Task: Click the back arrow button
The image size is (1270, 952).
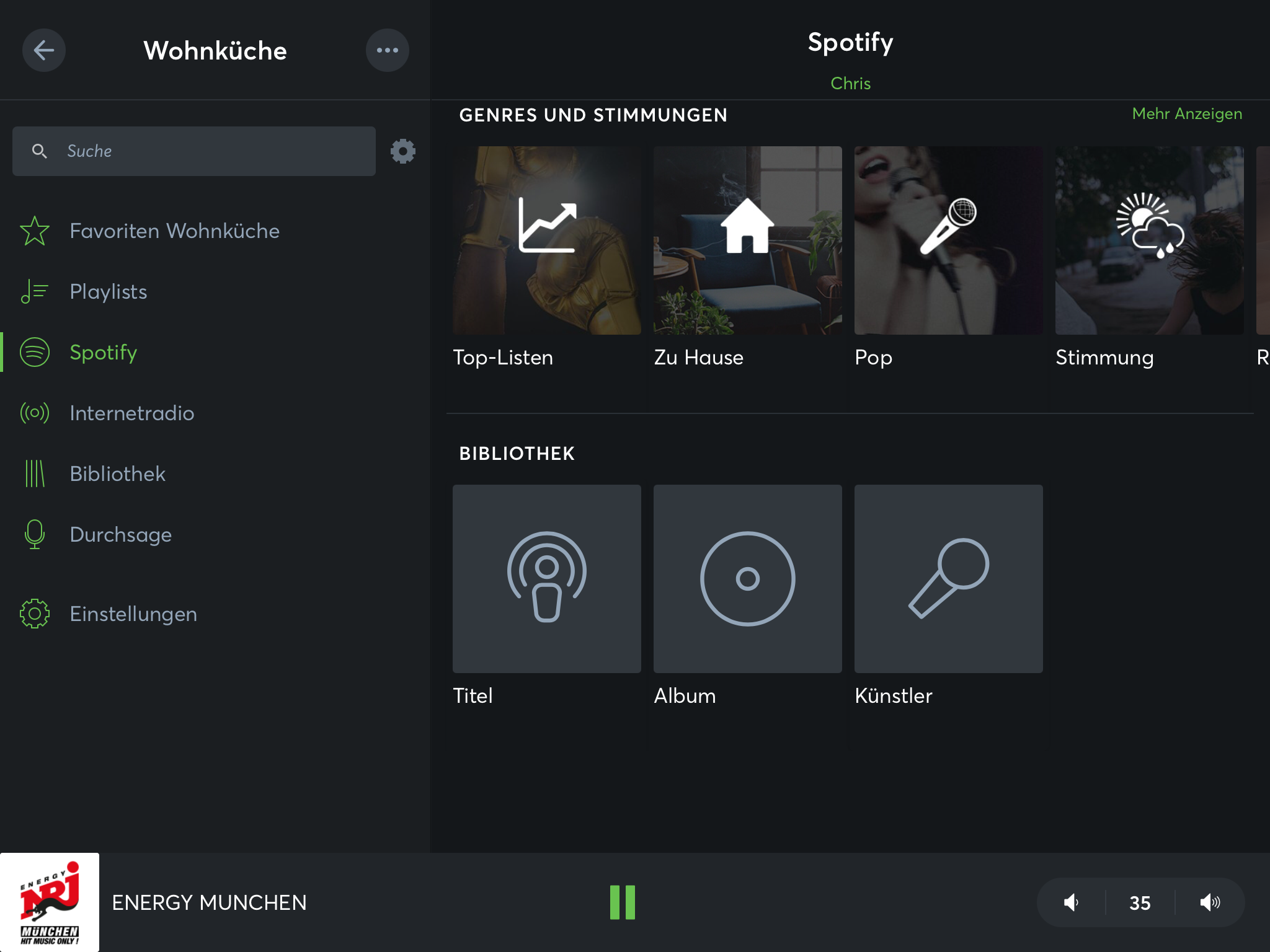Action: [x=43, y=50]
